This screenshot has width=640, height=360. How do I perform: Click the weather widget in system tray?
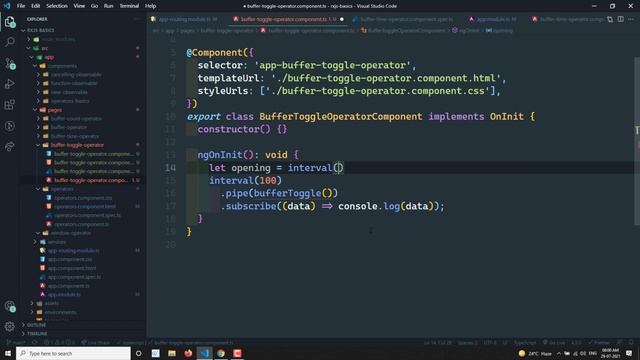click(535, 353)
